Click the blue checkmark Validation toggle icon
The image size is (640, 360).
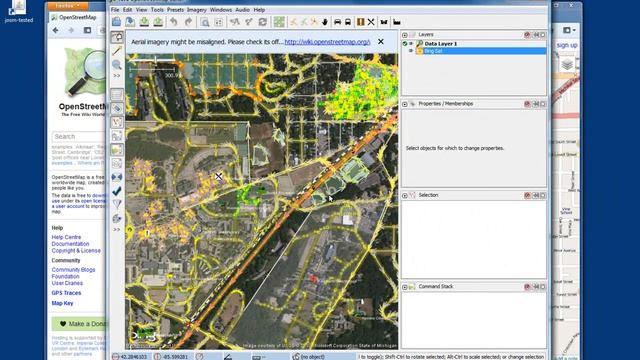[x=117, y=191]
